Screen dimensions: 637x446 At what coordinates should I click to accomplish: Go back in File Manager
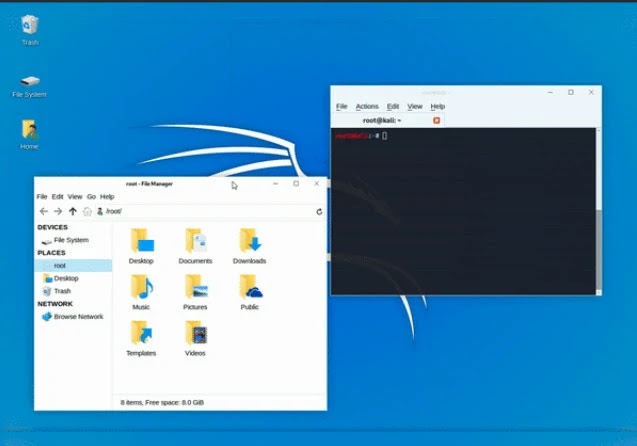[x=43, y=211]
